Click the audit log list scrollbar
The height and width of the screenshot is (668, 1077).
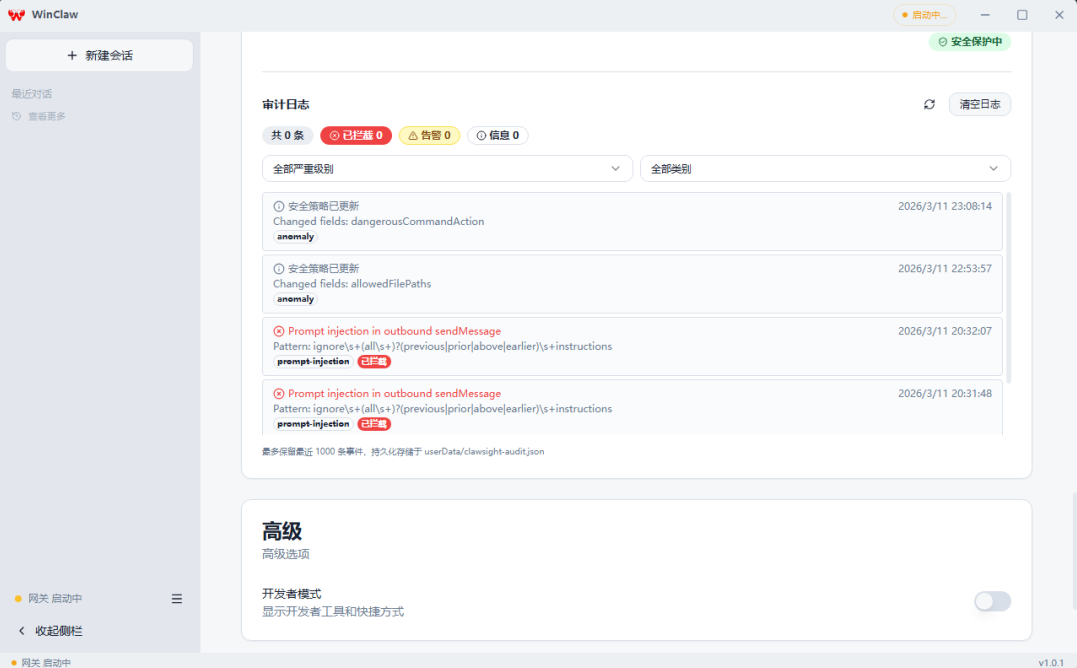1008,288
